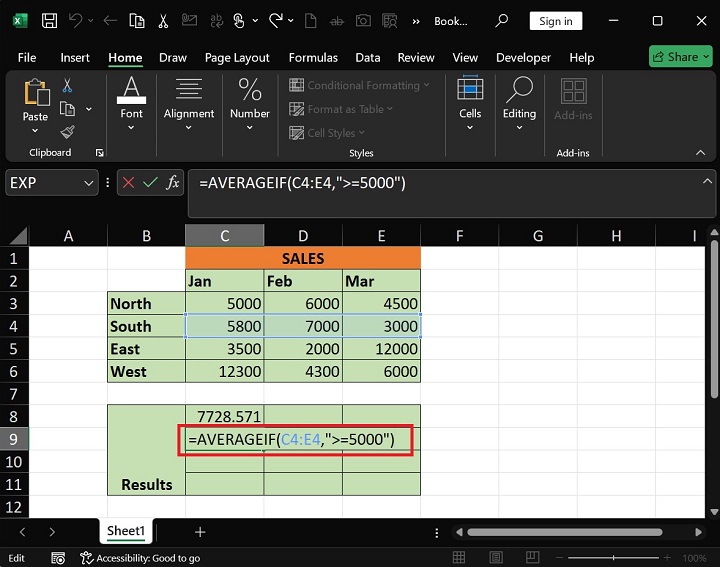Expand the formula bar
720x567 pixels.
[x=706, y=182]
